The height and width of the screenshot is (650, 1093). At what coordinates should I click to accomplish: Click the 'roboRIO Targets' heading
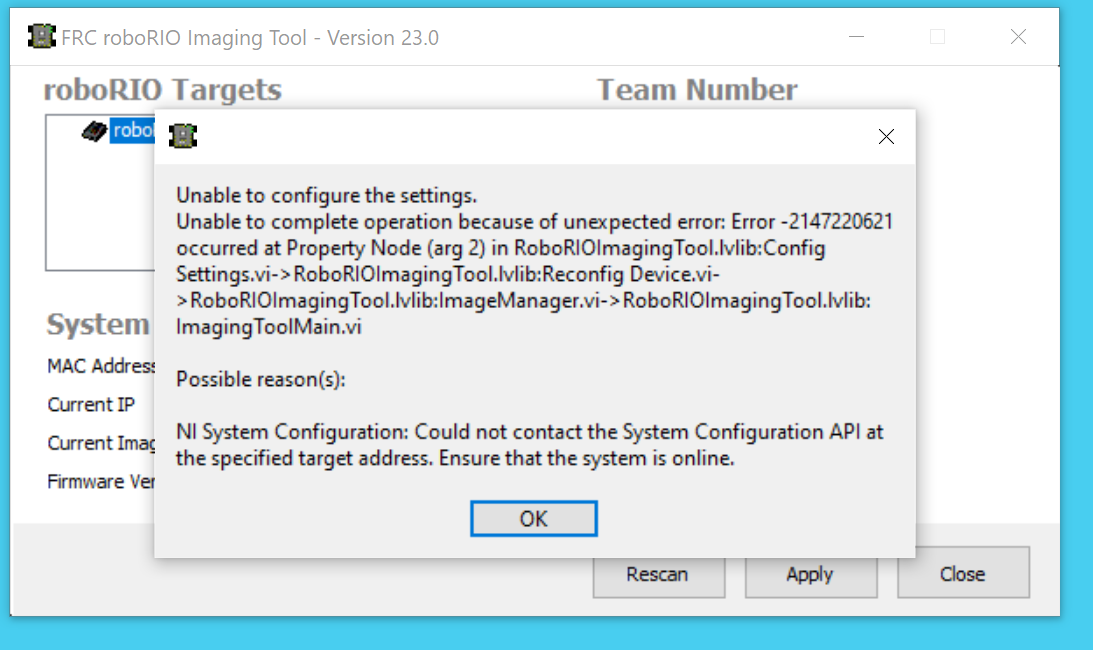pos(163,90)
